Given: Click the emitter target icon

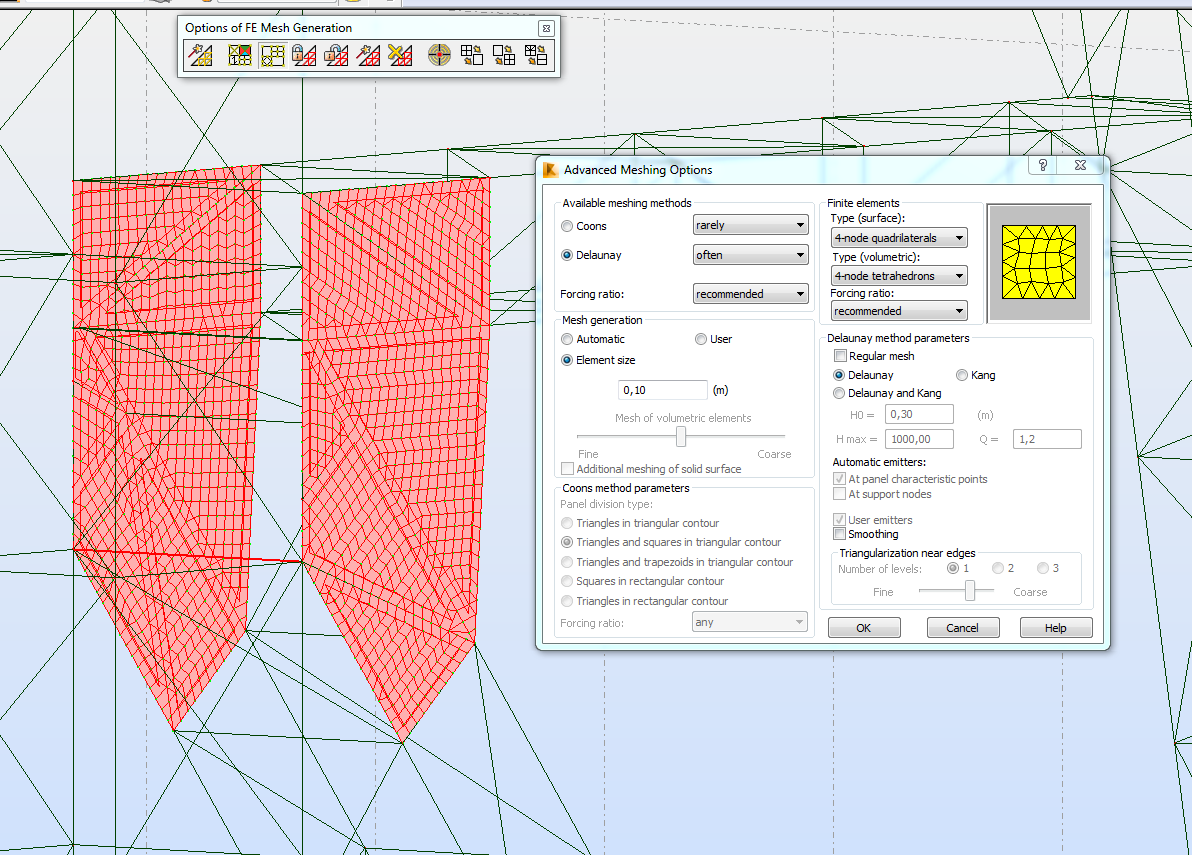Looking at the screenshot, I should point(438,55).
